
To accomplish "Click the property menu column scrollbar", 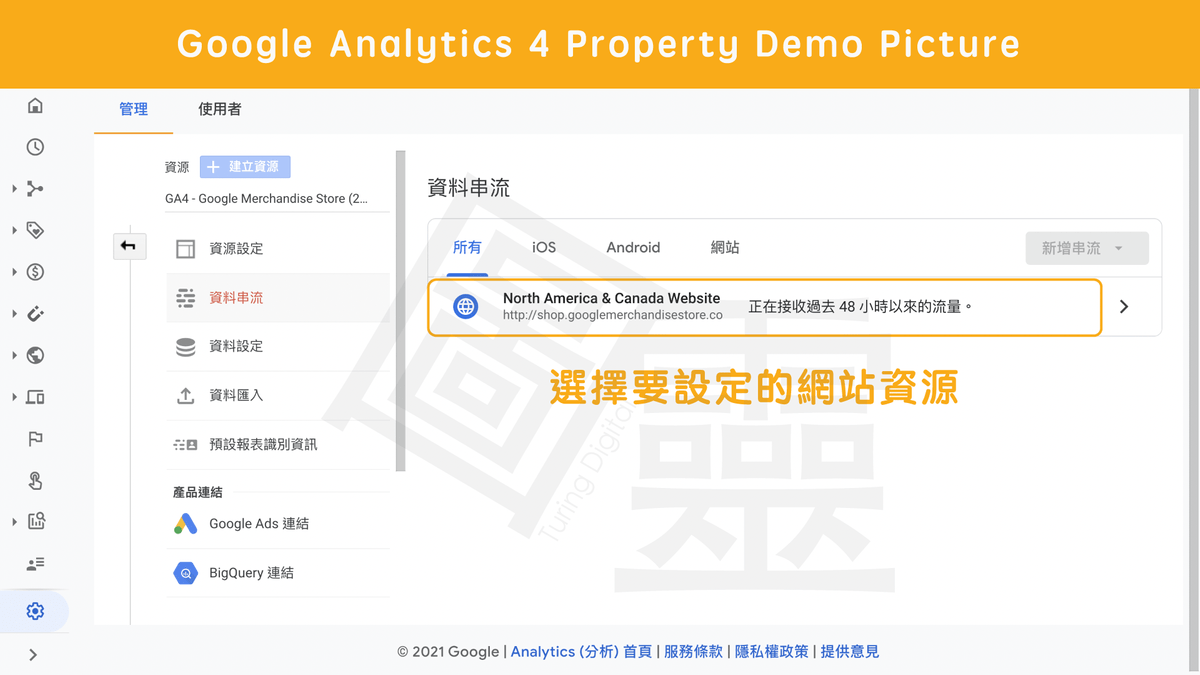I will [401, 310].
